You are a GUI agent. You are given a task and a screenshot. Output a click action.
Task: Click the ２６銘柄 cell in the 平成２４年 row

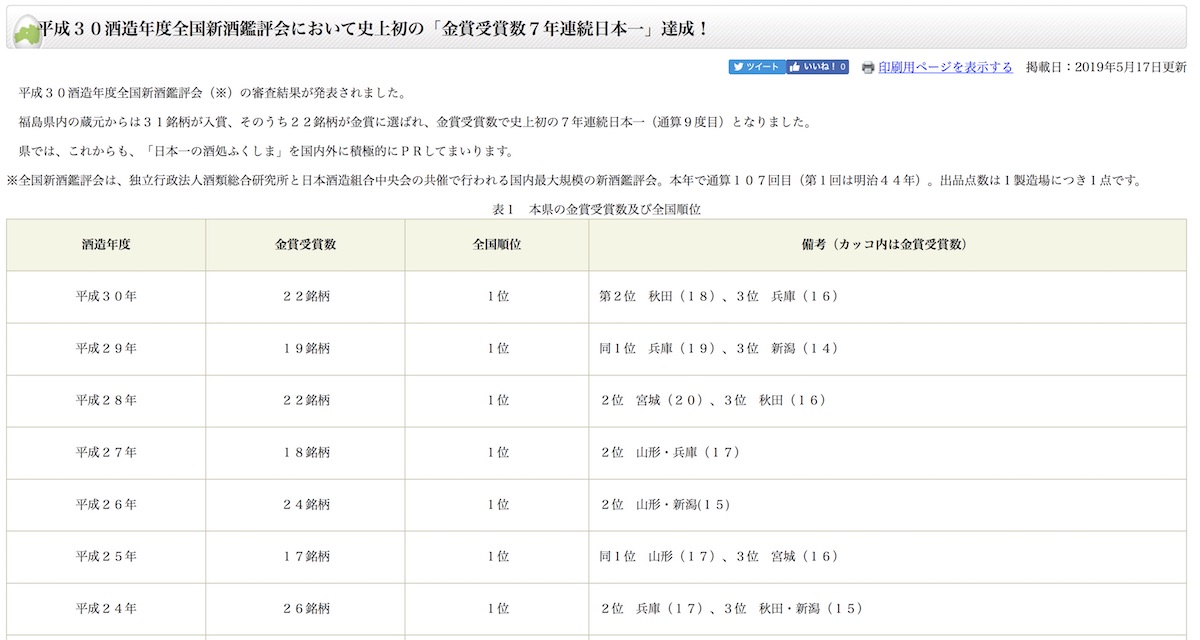305,609
